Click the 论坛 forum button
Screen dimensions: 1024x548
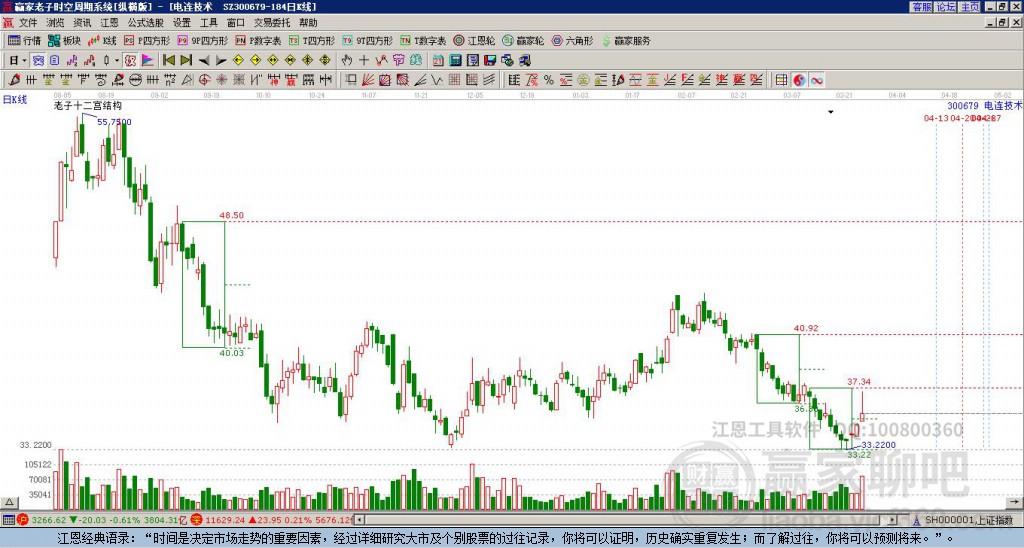[x=946, y=7]
